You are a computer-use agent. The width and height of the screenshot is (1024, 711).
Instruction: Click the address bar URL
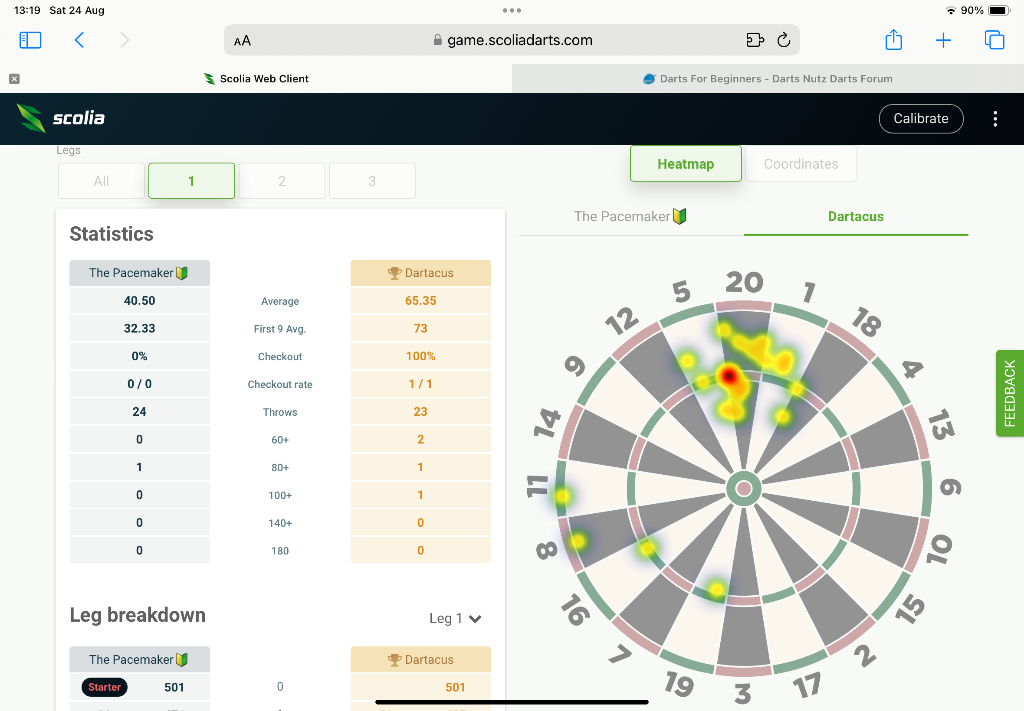520,40
